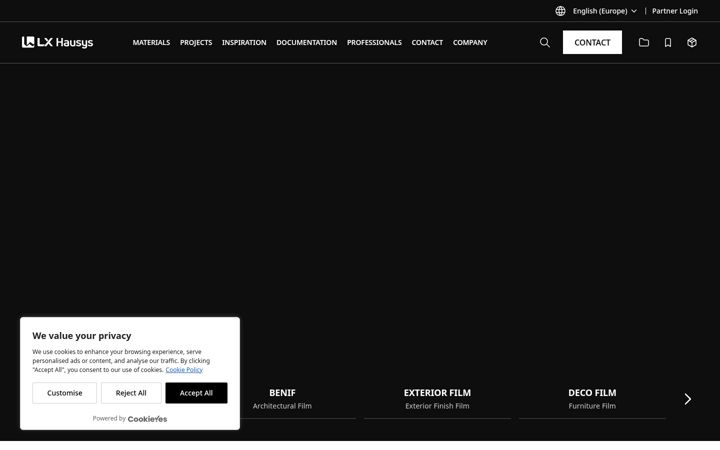The height and width of the screenshot is (450, 720).
Task: Open the Projects menu
Action: click(x=196, y=42)
